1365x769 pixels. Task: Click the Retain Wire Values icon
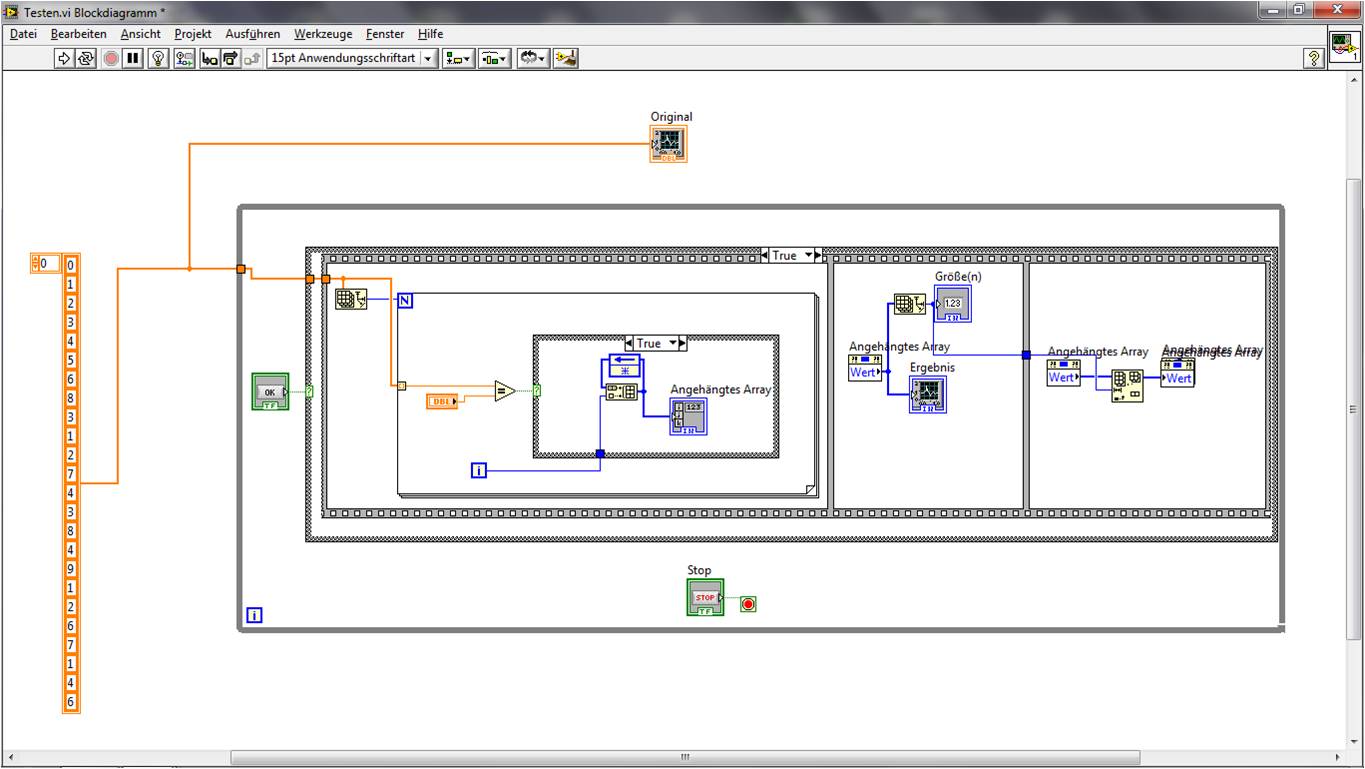tap(185, 59)
